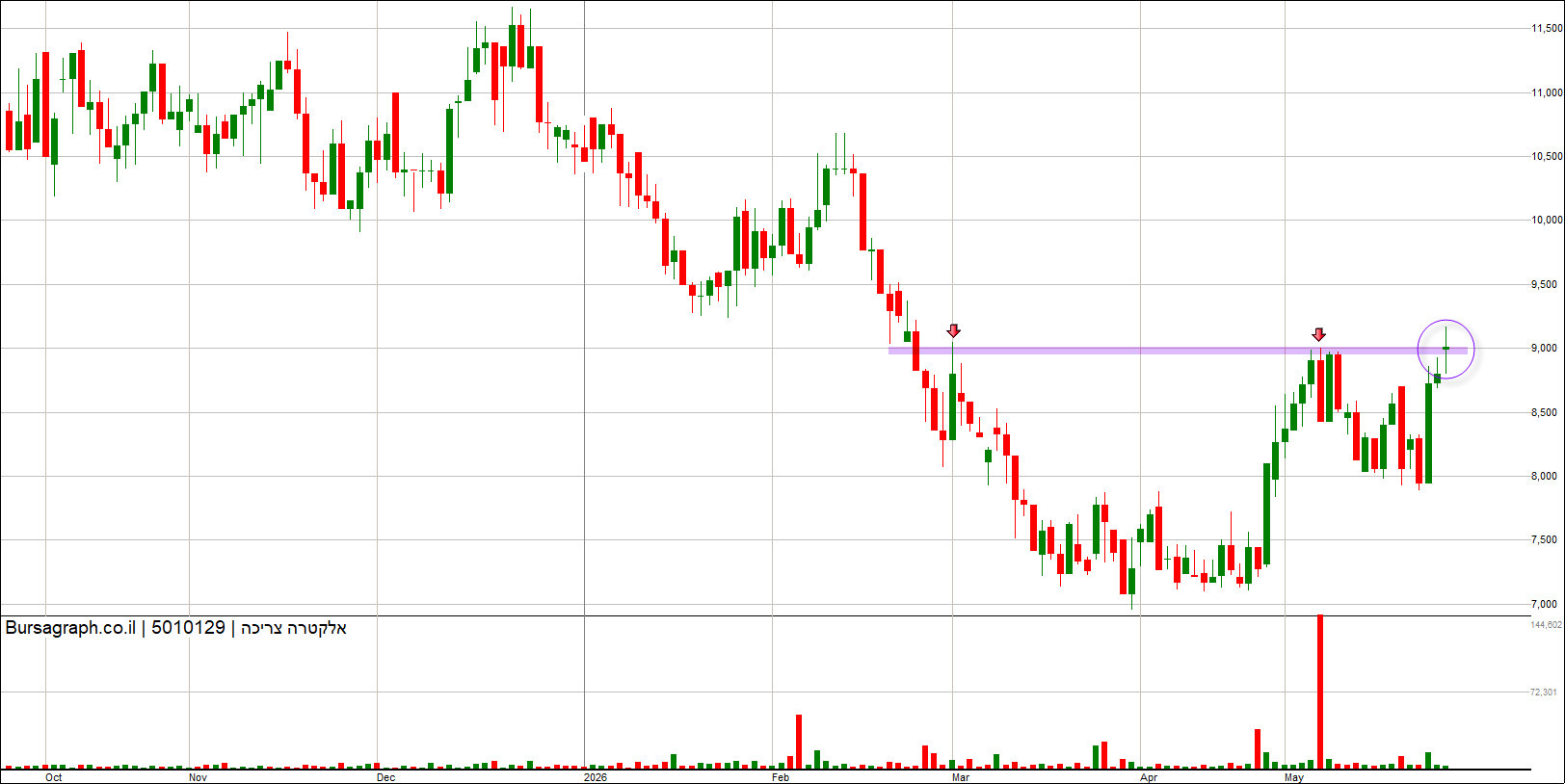Screen dimensions: 1565x784
Task: Click the 7,000 price axis label
Action: [x=1544, y=604]
